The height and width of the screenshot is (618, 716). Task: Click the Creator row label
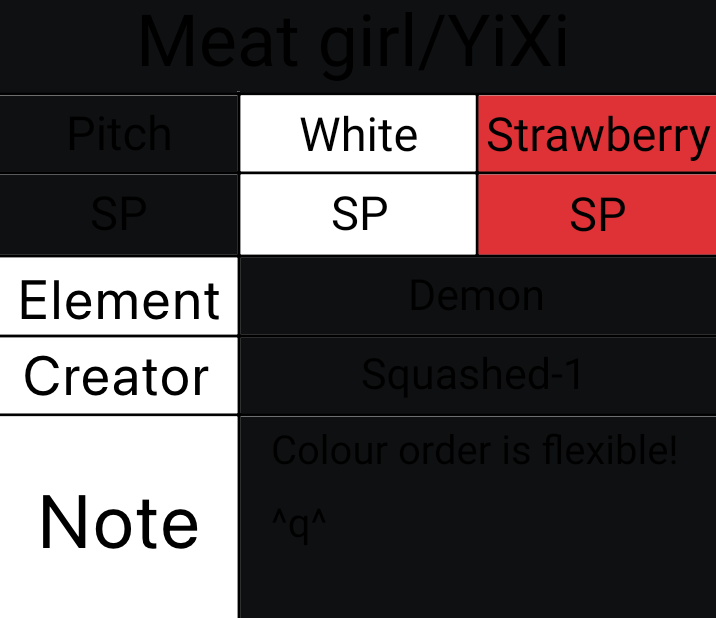tap(117, 376)
